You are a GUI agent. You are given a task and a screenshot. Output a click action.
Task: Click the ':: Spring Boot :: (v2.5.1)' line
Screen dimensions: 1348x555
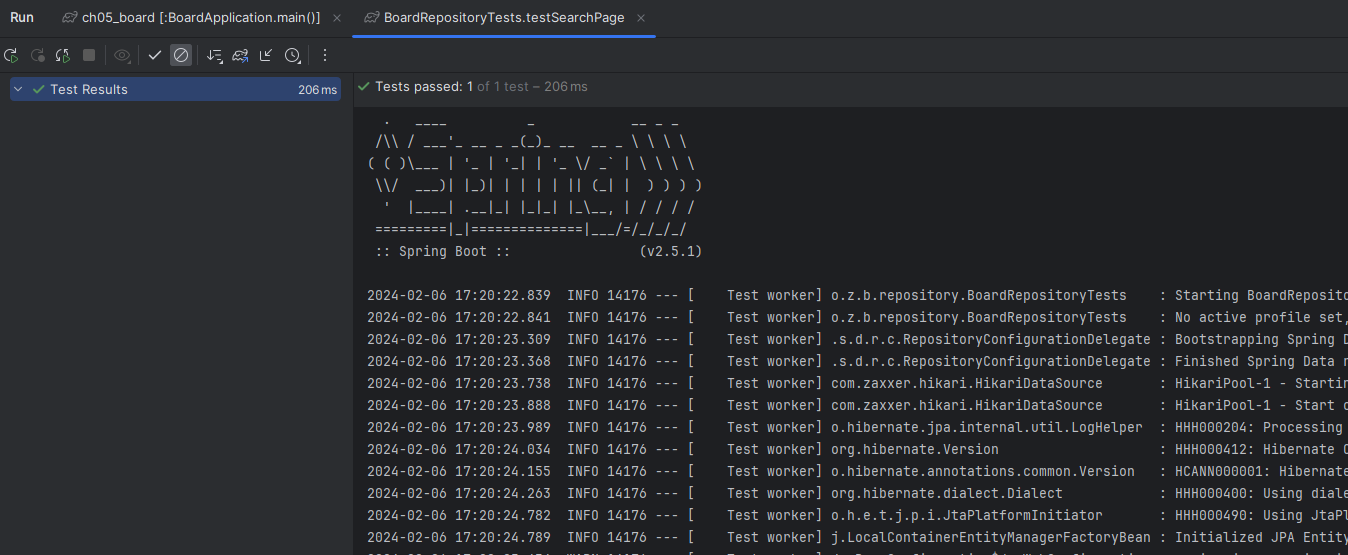point(539,251)
